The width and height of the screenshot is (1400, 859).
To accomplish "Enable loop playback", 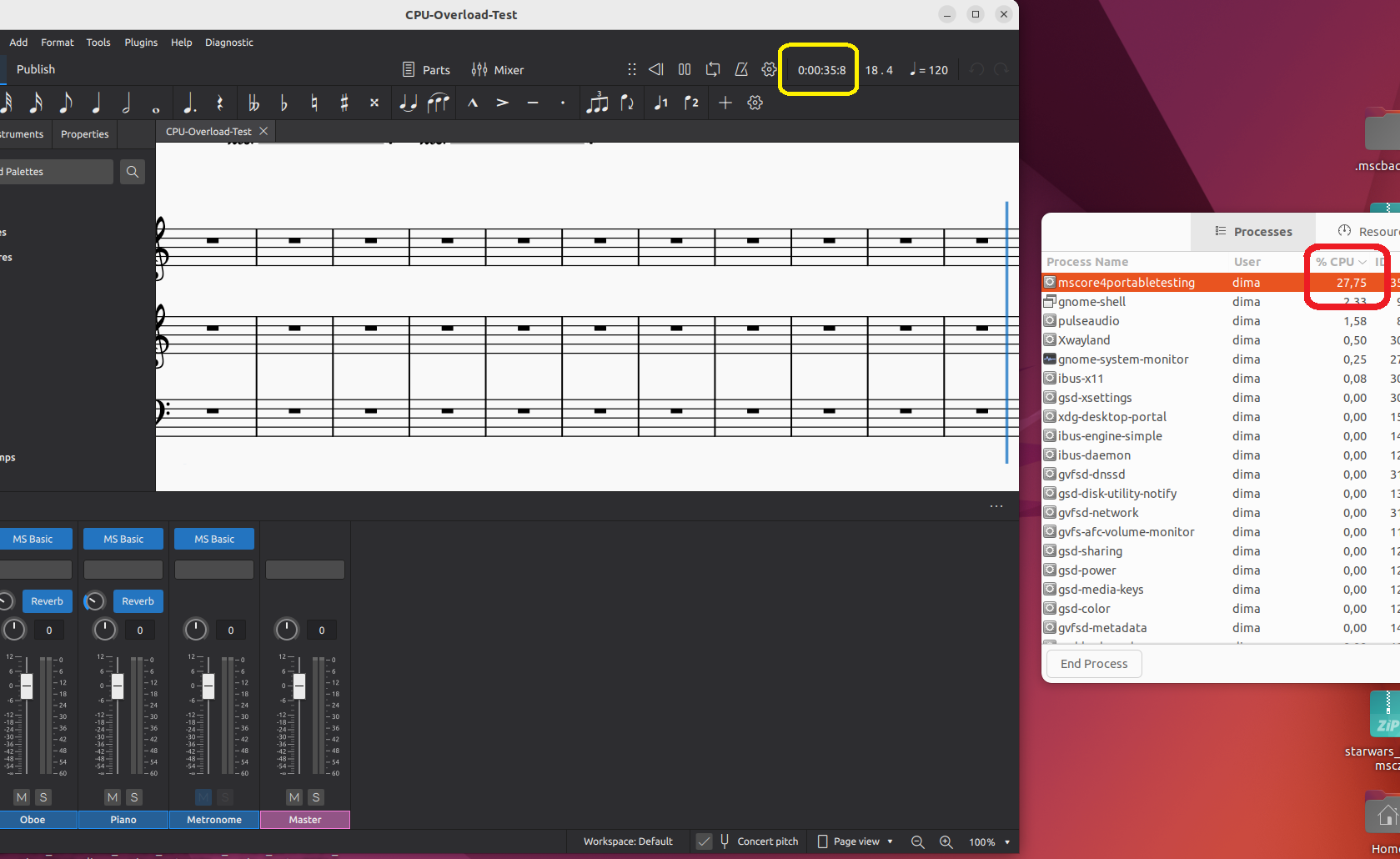I will [713, 69].
